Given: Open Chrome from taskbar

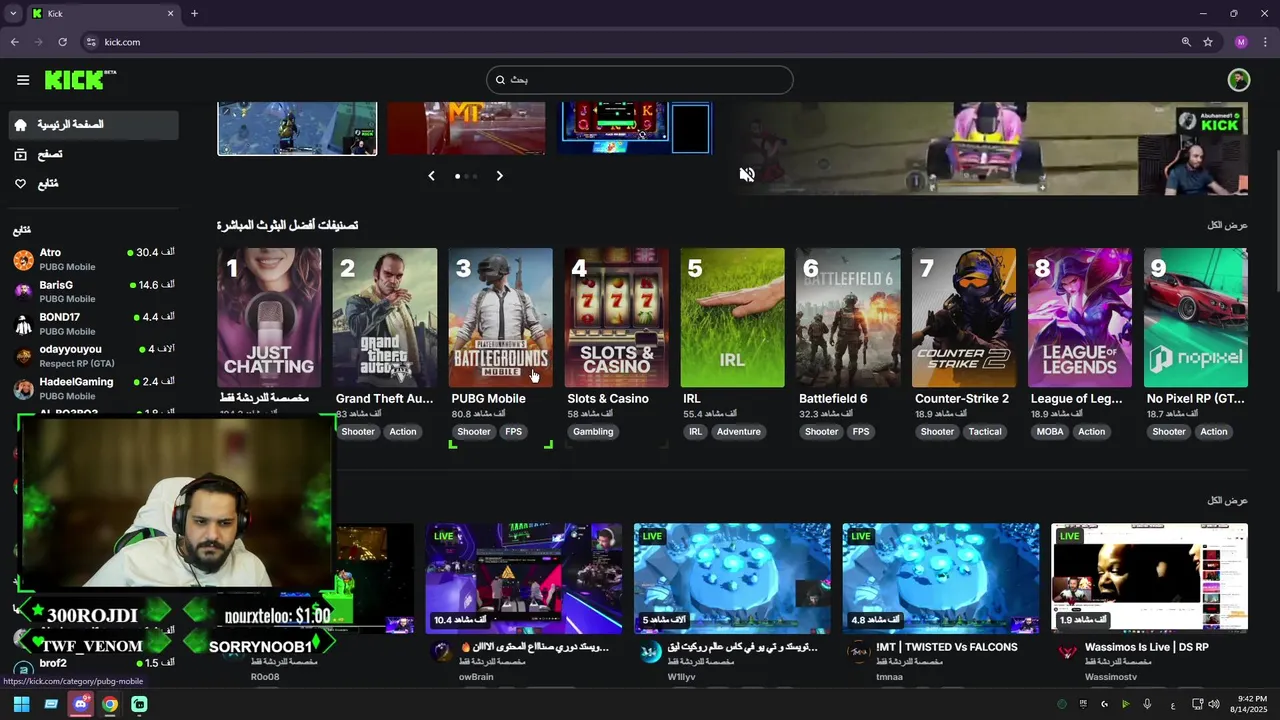Looking at the screenshot, I should pos(110,704).
